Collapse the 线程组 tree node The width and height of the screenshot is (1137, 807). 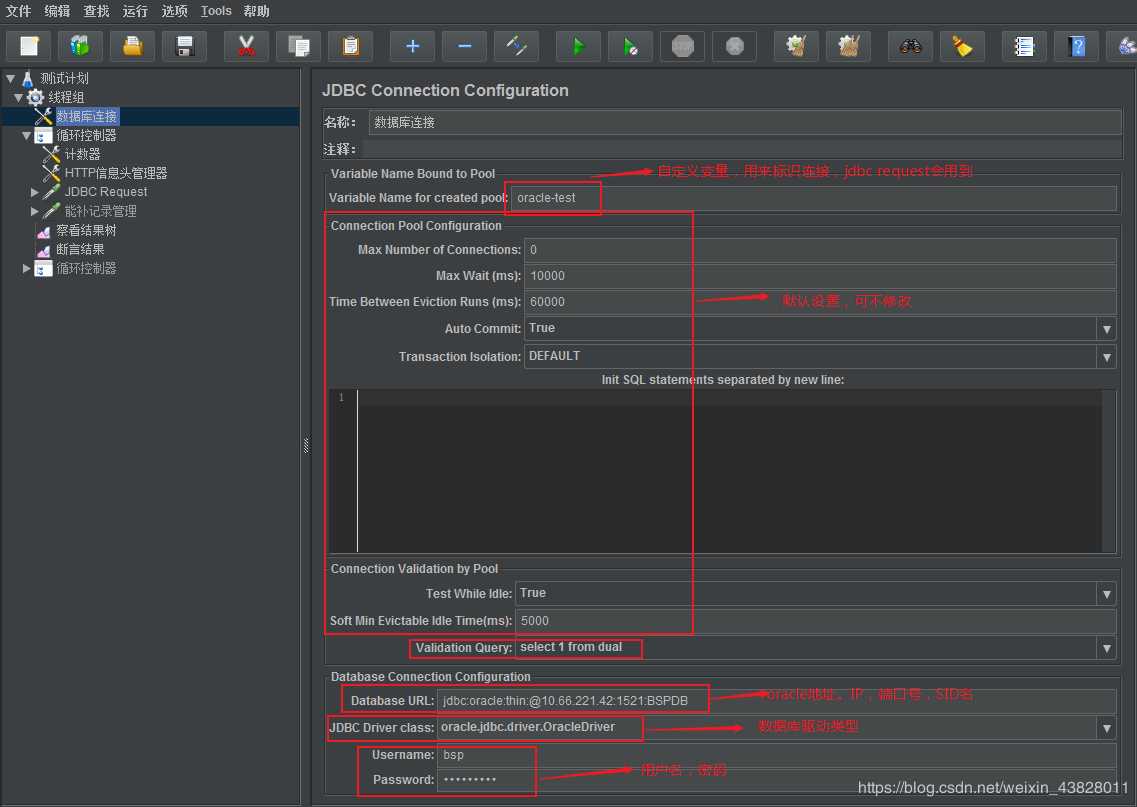(x=18, y=97)
